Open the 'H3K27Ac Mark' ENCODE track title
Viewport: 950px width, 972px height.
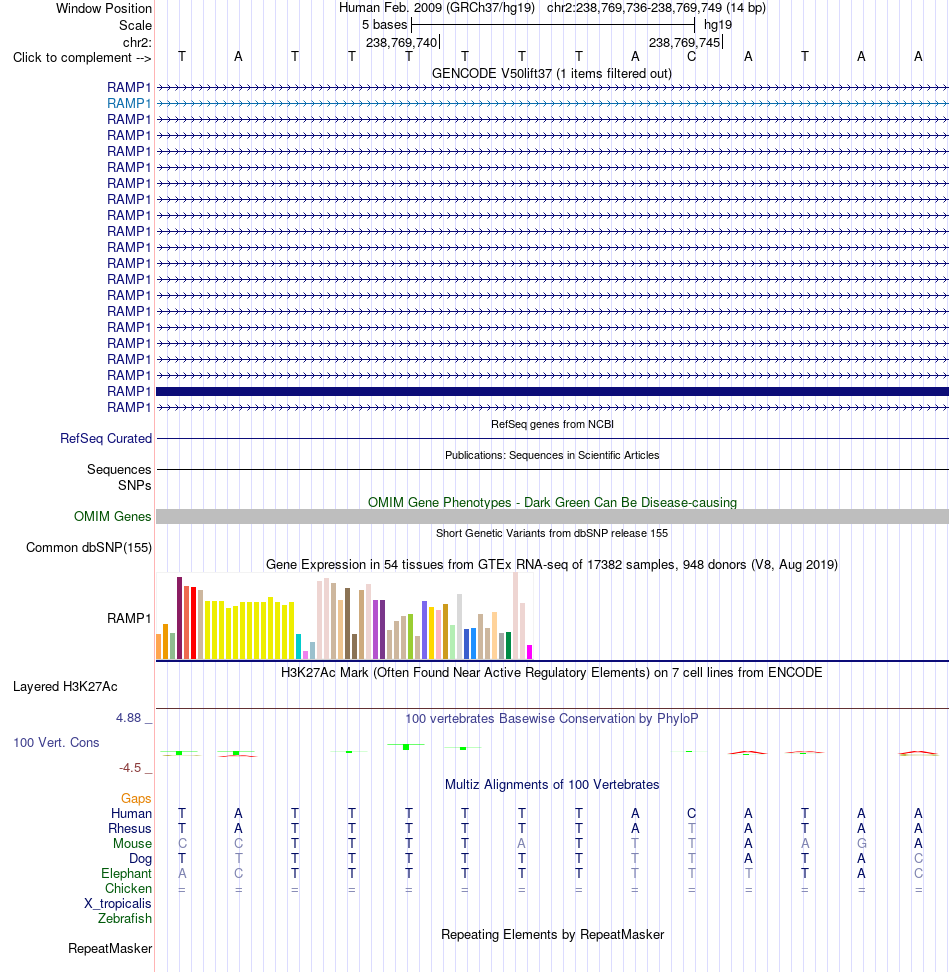[x=552, y=673]
